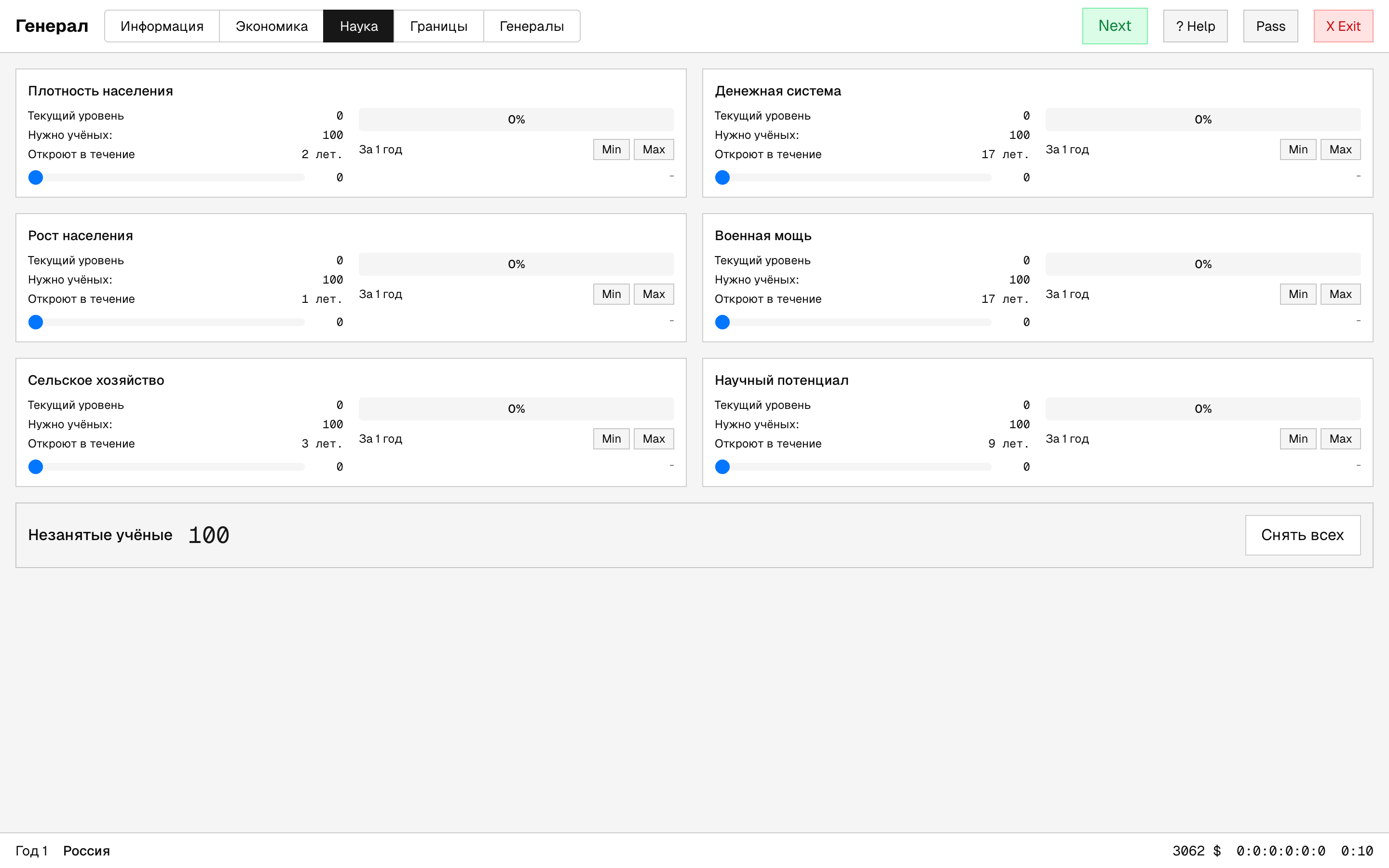Switch to the Экономика tab
1389x868 pixels.
(272, 27)
